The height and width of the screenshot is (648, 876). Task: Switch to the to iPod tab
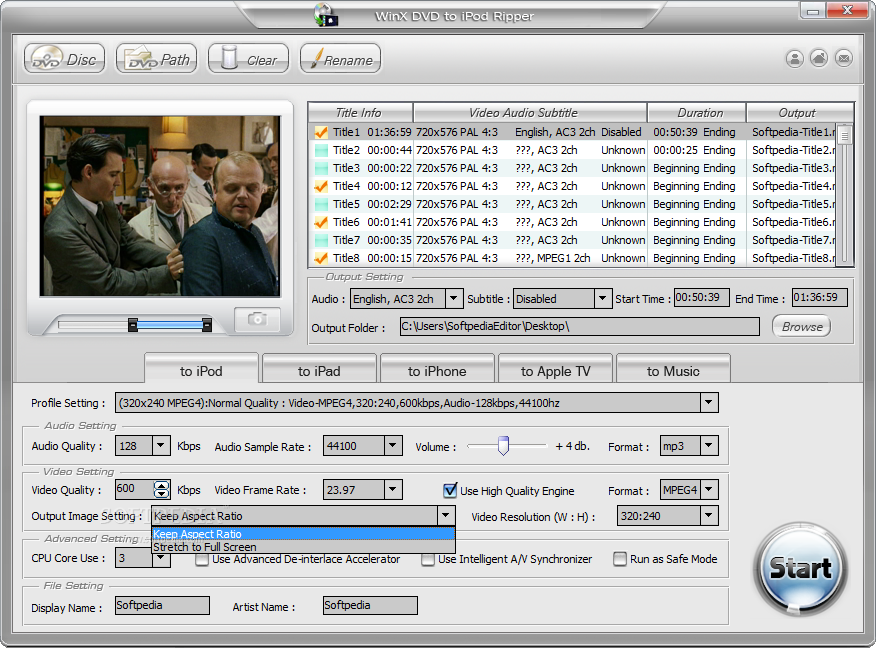click(x=201, y=371)
